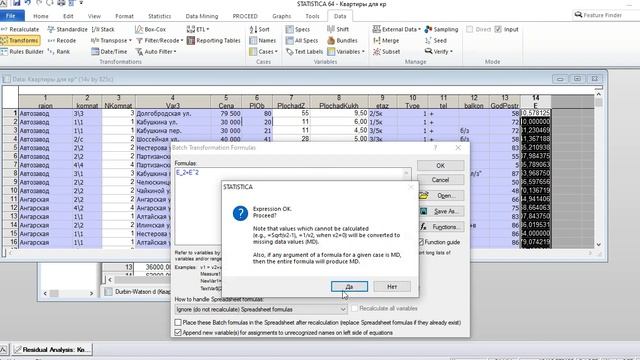Image resolution: width=640 pixels, height=360 pixels.
Task: Open Text Labels tool
Action: click(304, 52)
